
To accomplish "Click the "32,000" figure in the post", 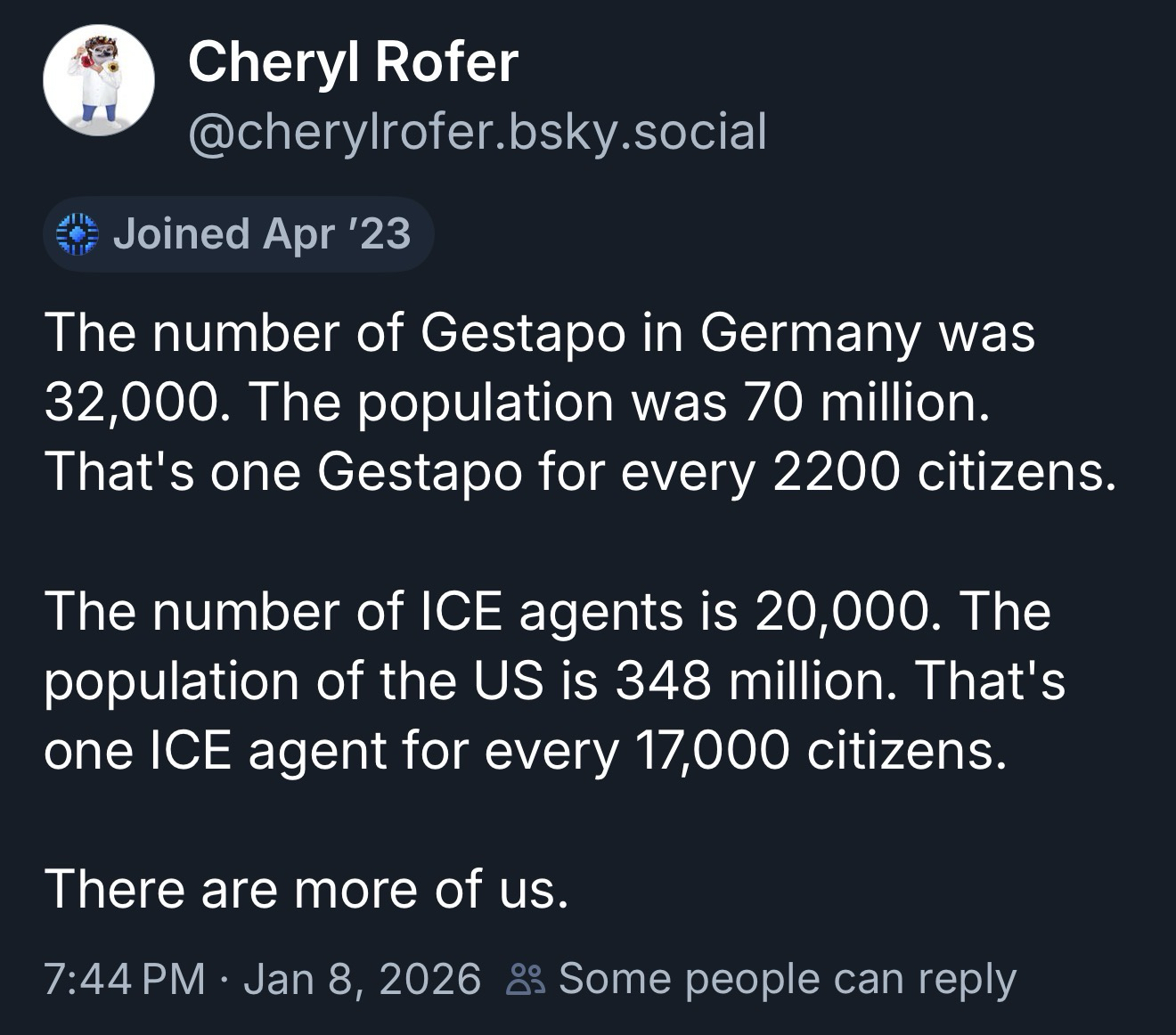I will click(130, 402).
